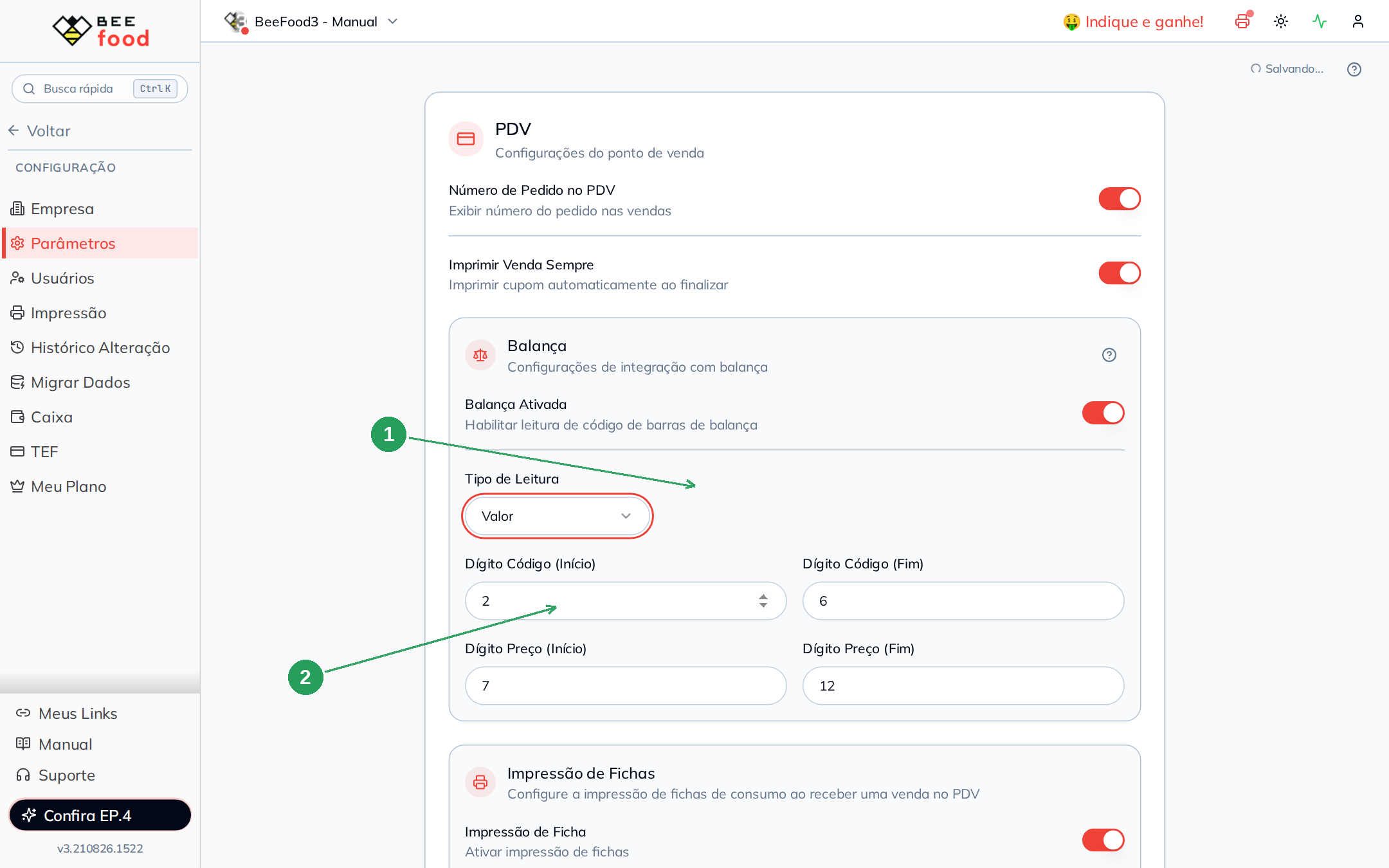Open the user profile icon

tap(1358, 21)
